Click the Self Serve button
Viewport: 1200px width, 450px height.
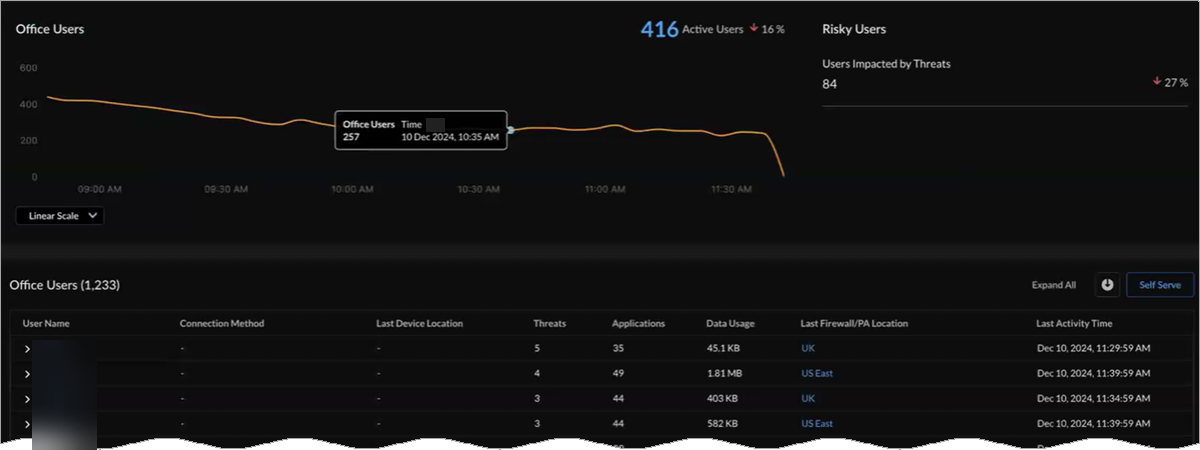coord(1160,285)
